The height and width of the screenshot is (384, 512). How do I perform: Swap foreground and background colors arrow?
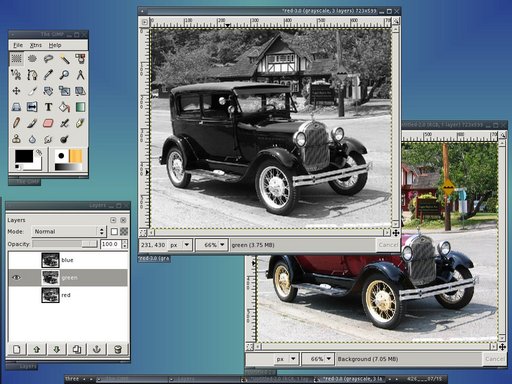[x=39, y=152]
